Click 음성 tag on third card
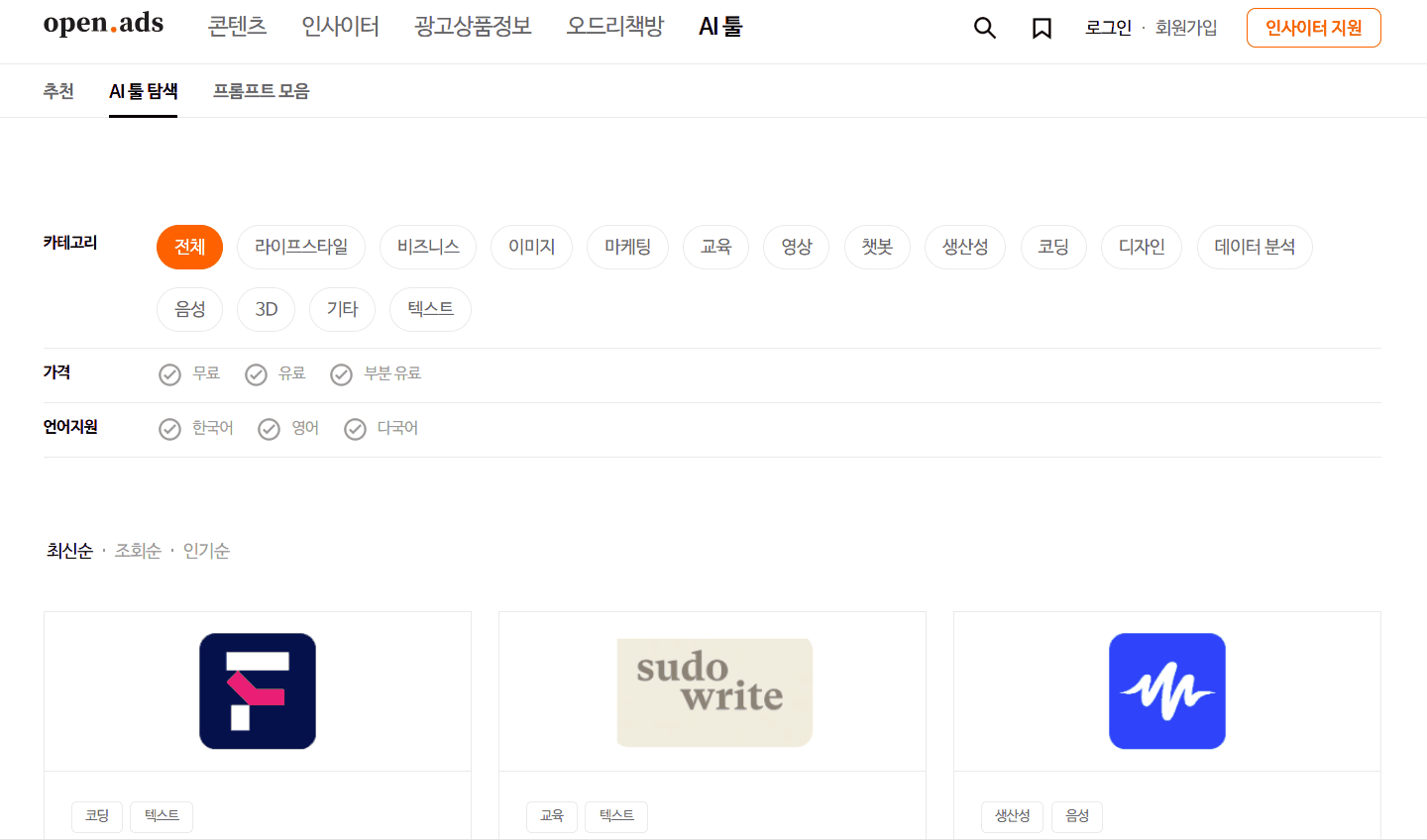The height and width of the screenshot is (840, 1427). point(1077,816)
